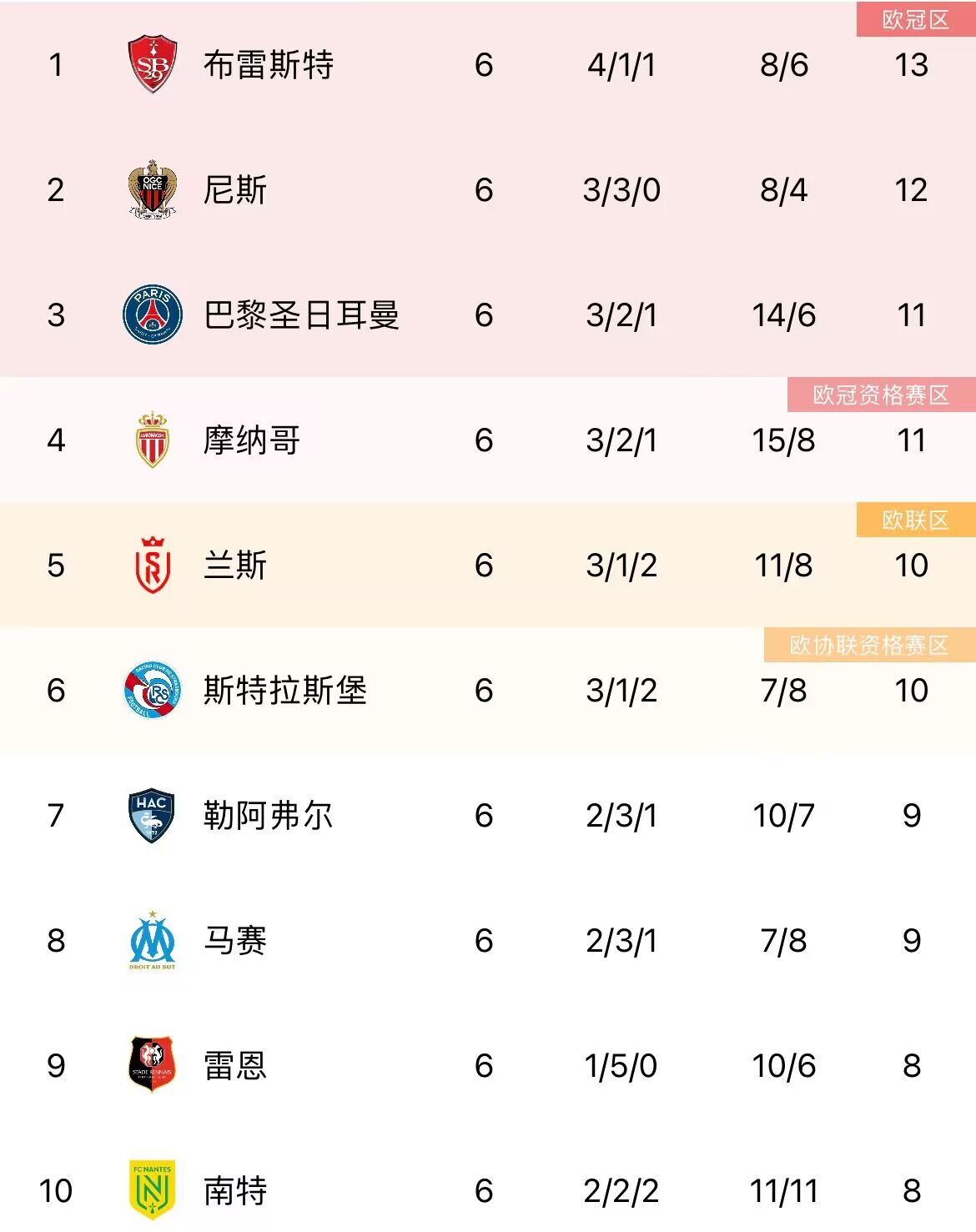Click the HAC Le Havre shield
The width and height of the screenshot is (976, 1232).
[152, 816]
